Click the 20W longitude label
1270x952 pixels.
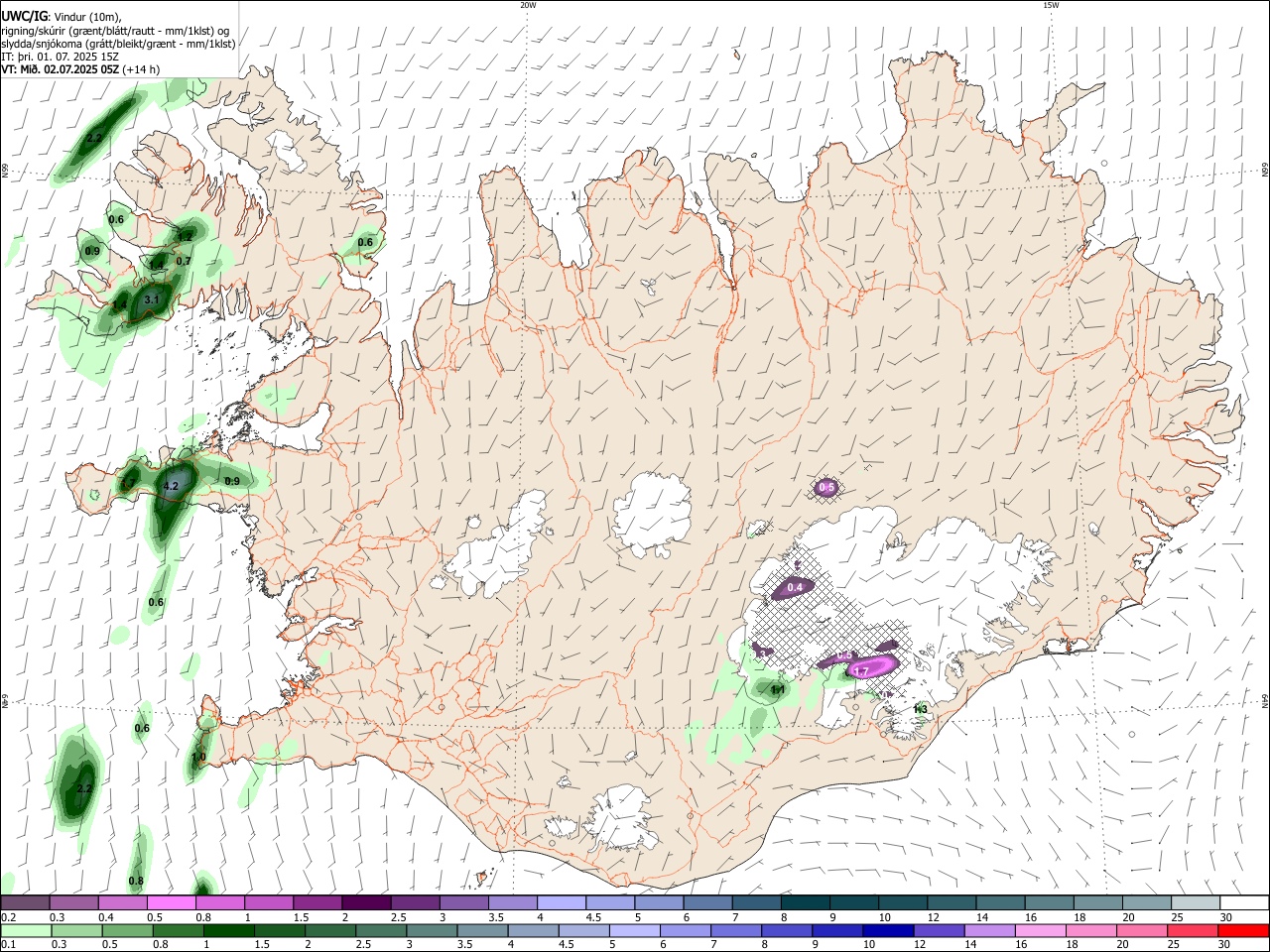coord(528,5)
